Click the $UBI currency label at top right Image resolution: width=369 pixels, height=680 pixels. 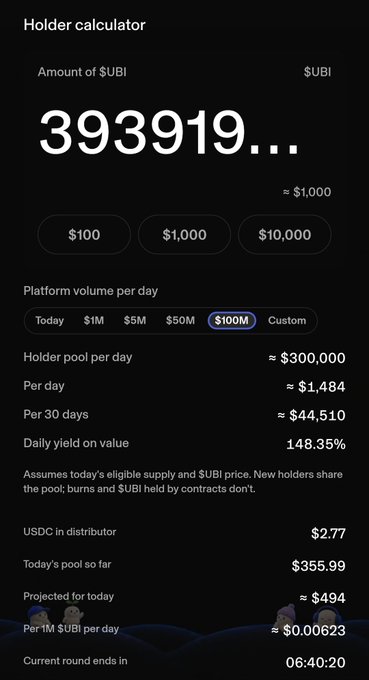click(x=317, y=72)
